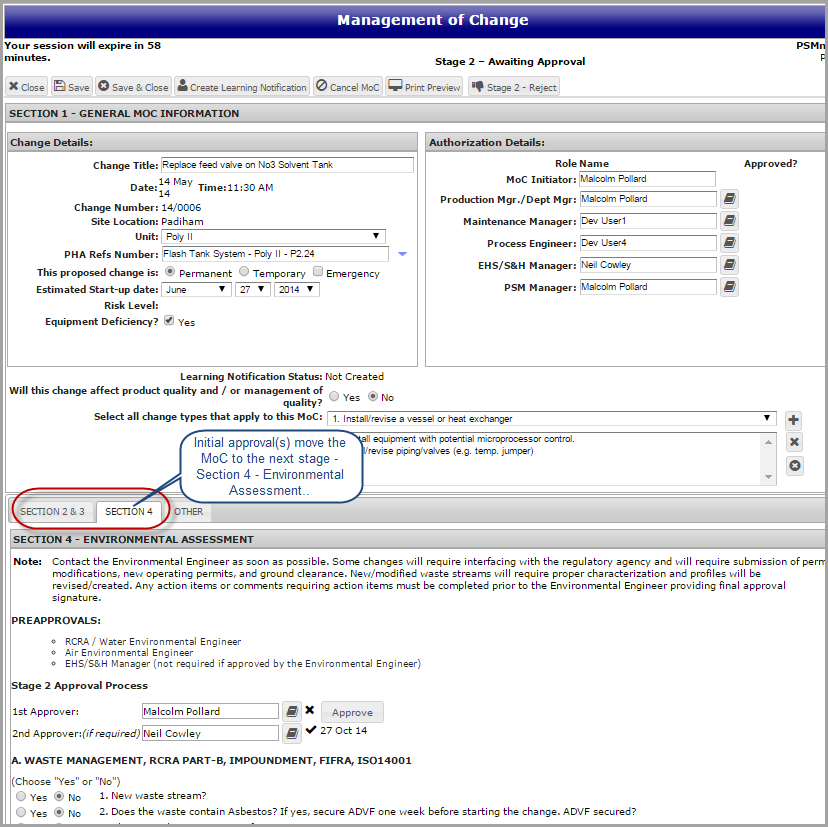This screenshot has height=827, width=828.
Task: Open the Unit dropdown showing Poly II
Action: tap(273, 236)
